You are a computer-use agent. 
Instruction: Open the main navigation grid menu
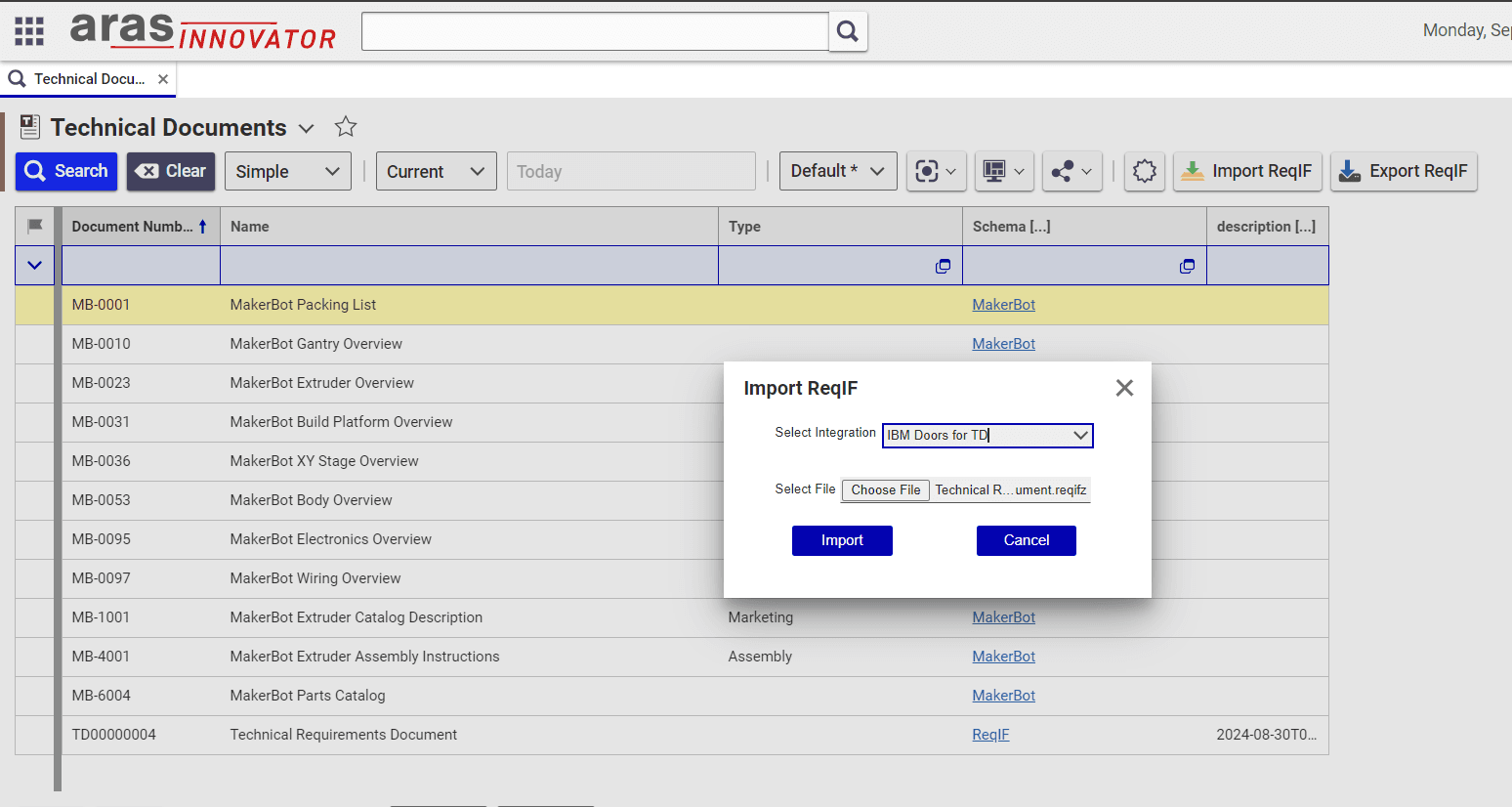click(x=29, y=31)
